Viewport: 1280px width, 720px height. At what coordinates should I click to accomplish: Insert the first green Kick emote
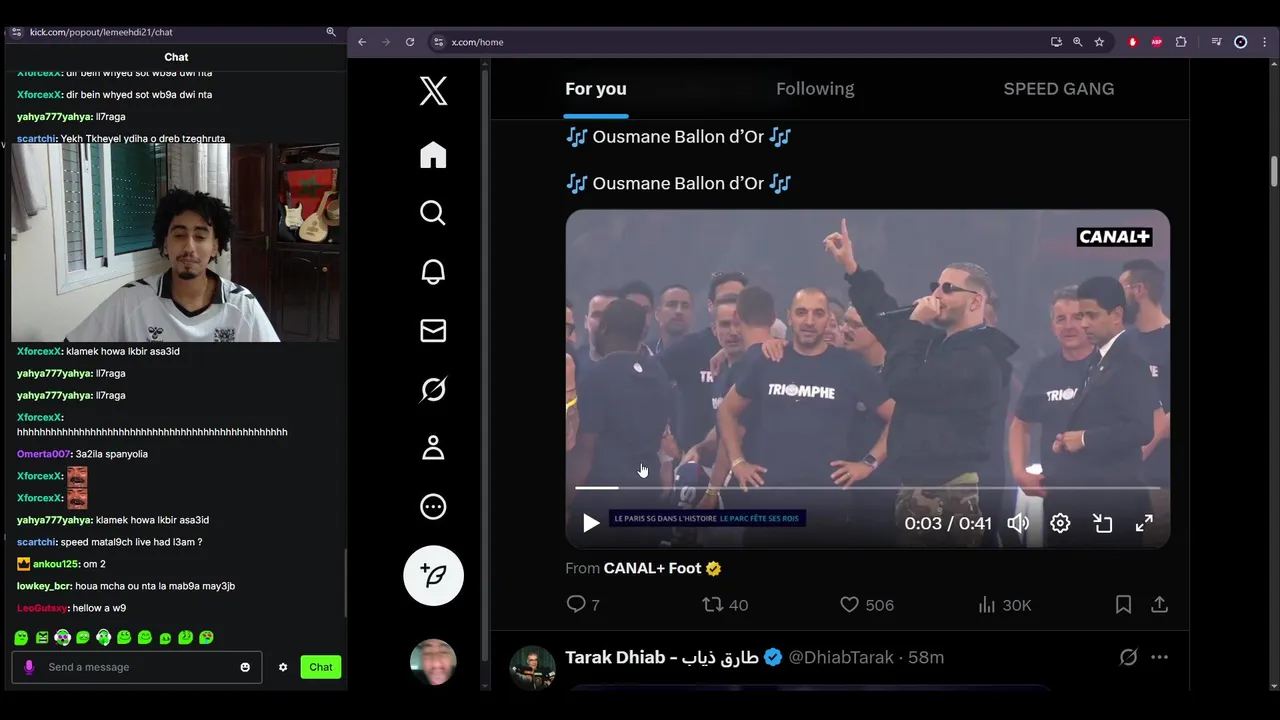click(x=21, y=637)
